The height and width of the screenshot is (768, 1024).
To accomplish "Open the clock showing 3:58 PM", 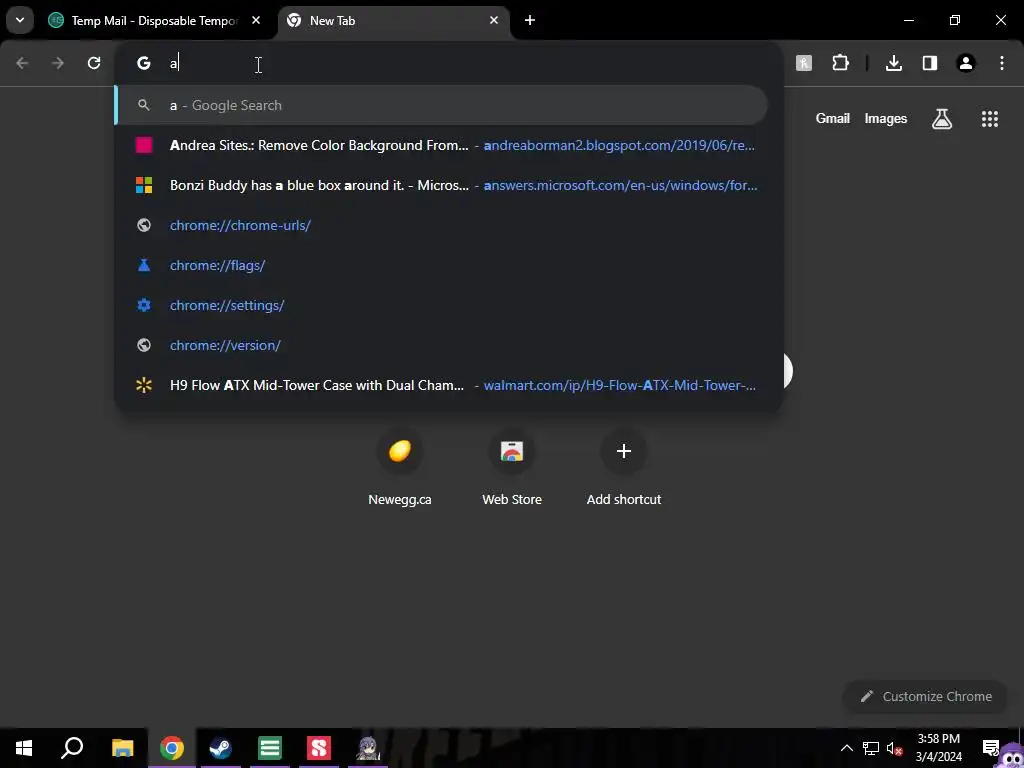I will point(938,748).
